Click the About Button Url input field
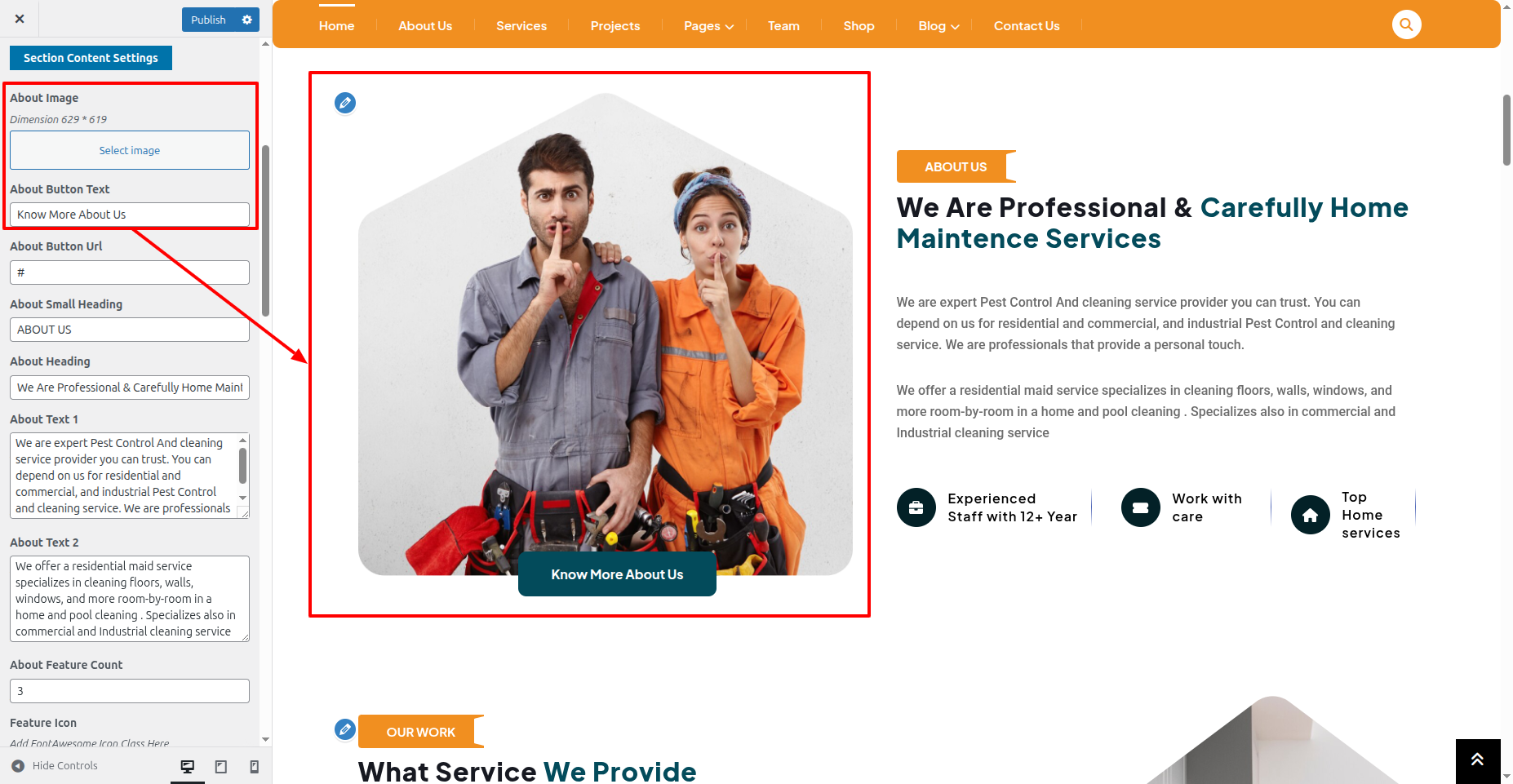This screenshot has width=1513, height=784. (130, 272)
